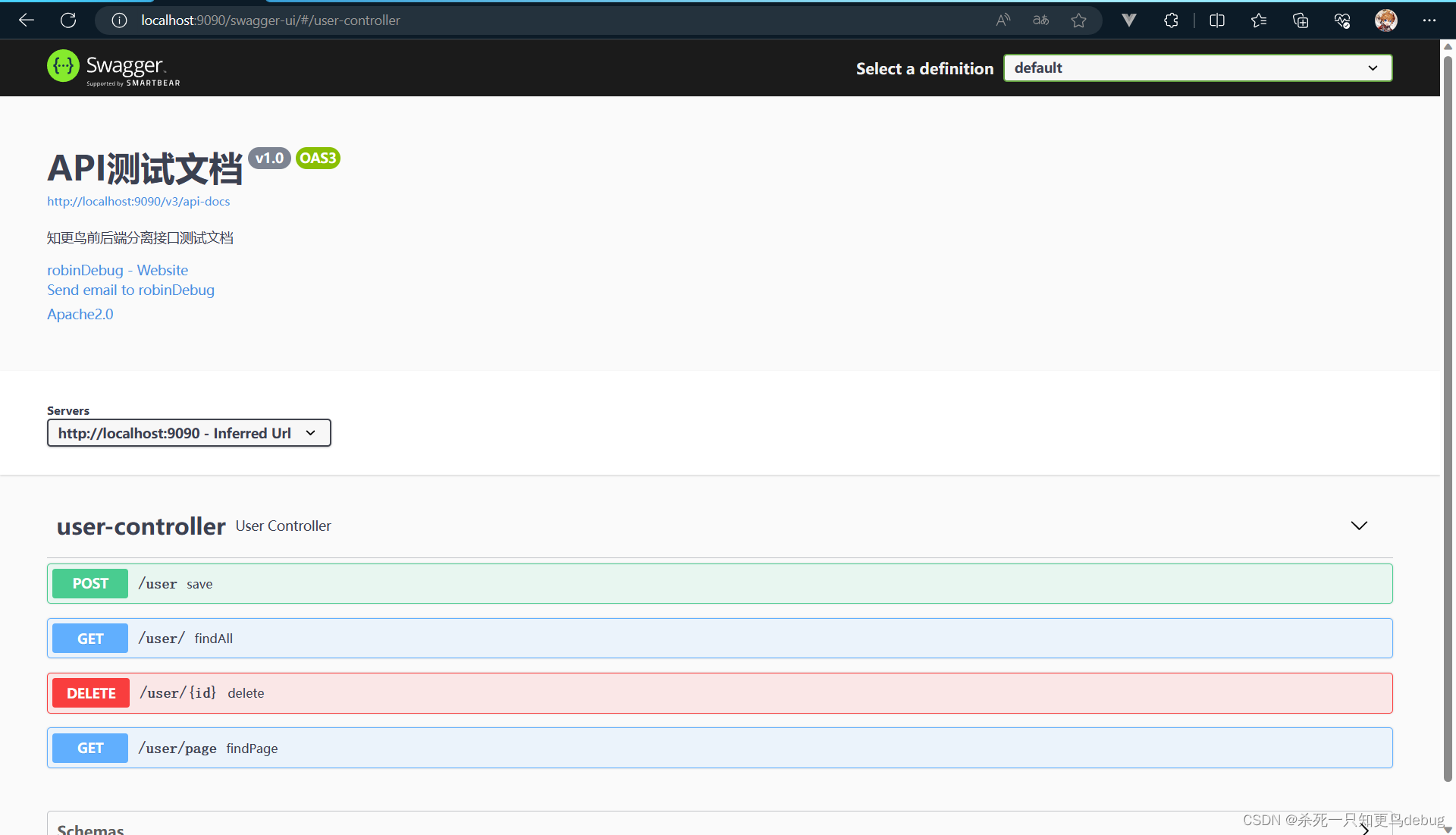Open Browser essentials icon
1456x835 pixels.
click(x=1342, y=20)
